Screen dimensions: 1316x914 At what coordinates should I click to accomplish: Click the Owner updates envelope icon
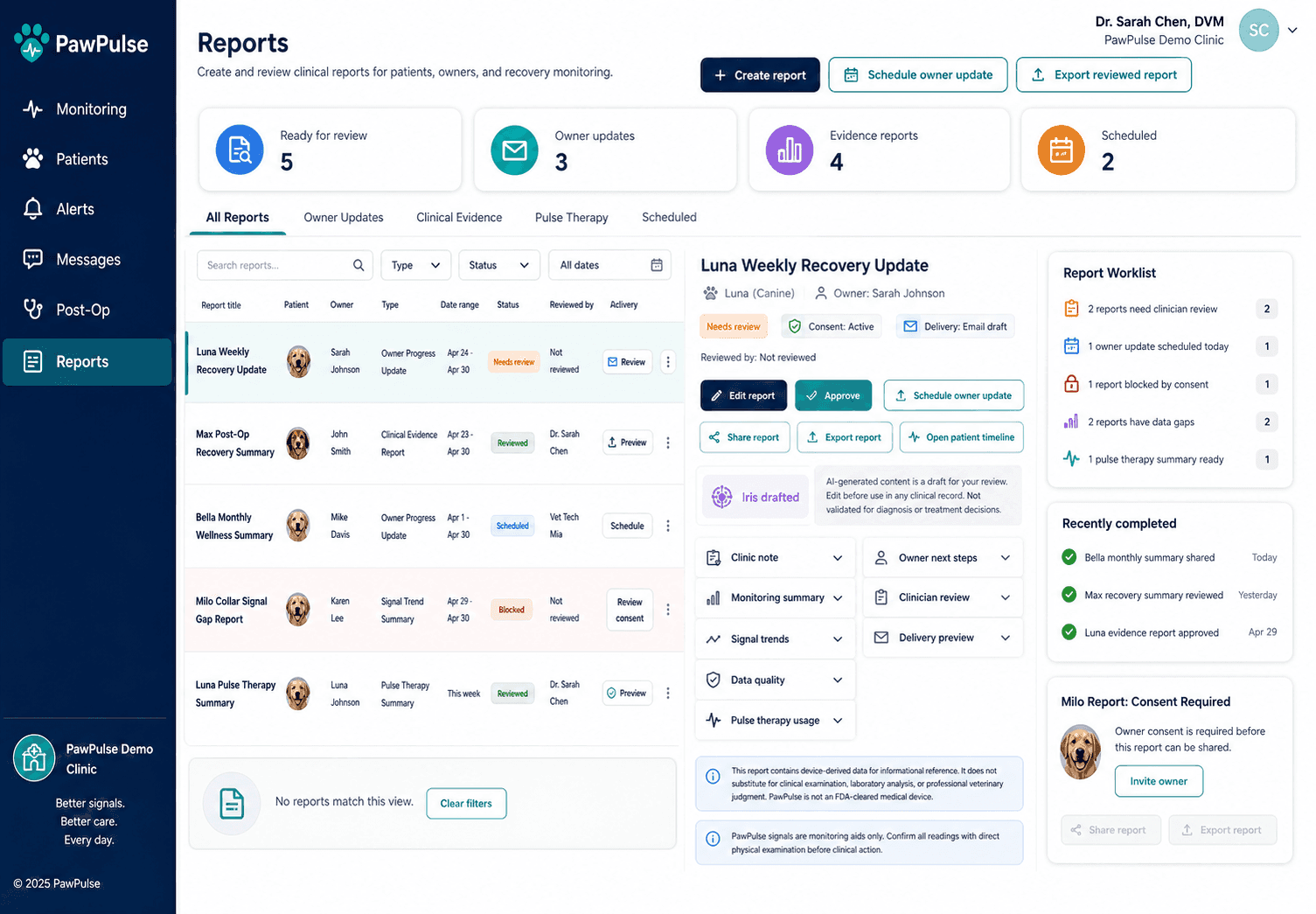point(514,150)
